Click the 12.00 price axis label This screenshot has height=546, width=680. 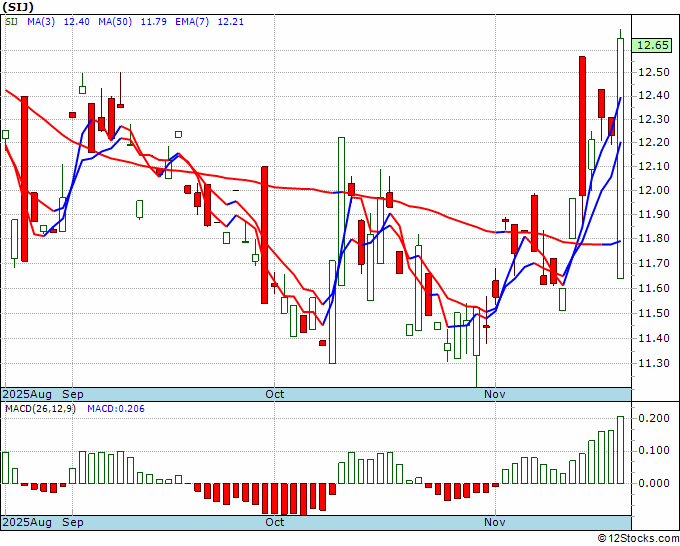[654, 190]
